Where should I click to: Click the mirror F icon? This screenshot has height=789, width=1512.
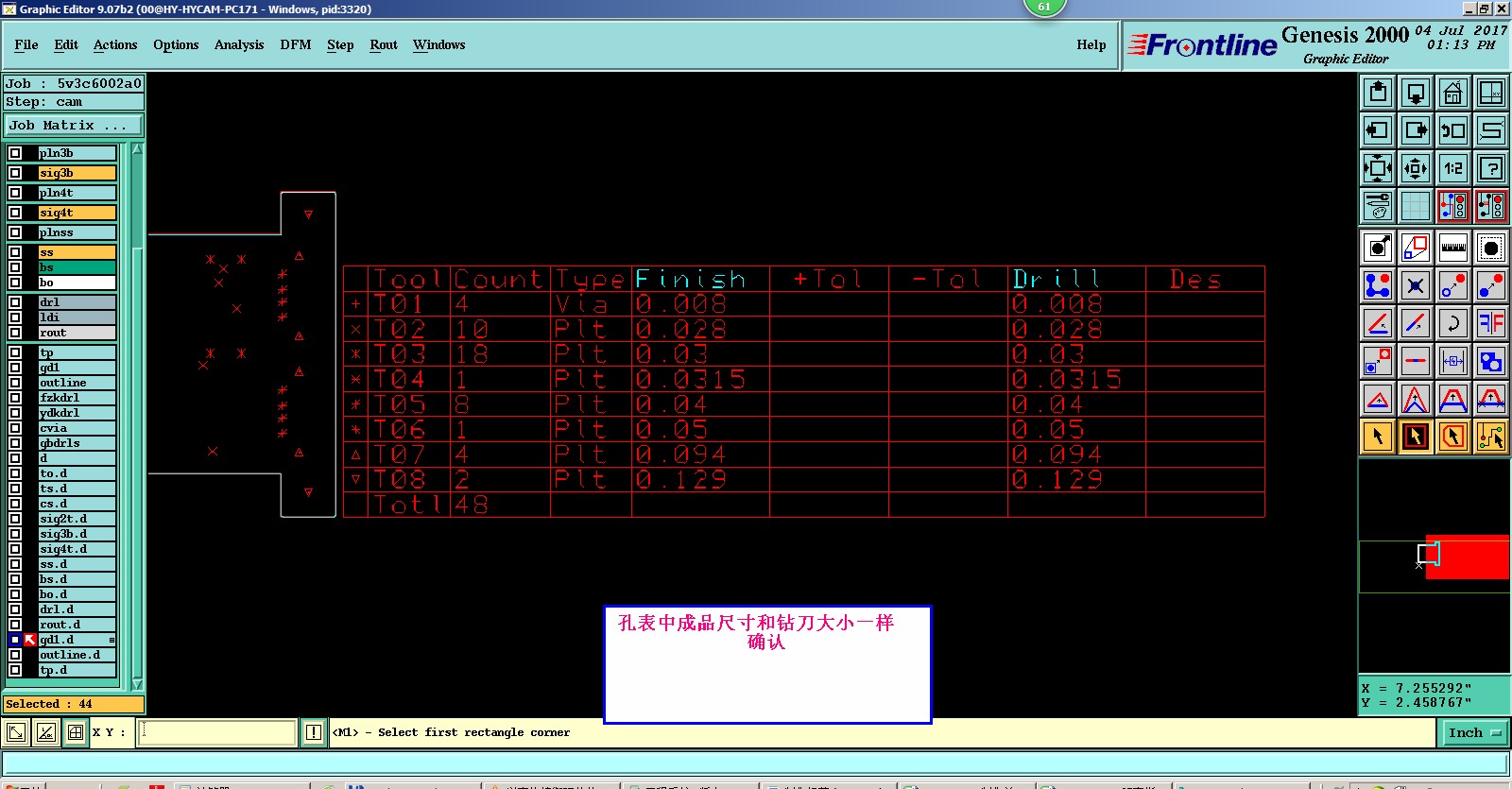coord(1491,323)
